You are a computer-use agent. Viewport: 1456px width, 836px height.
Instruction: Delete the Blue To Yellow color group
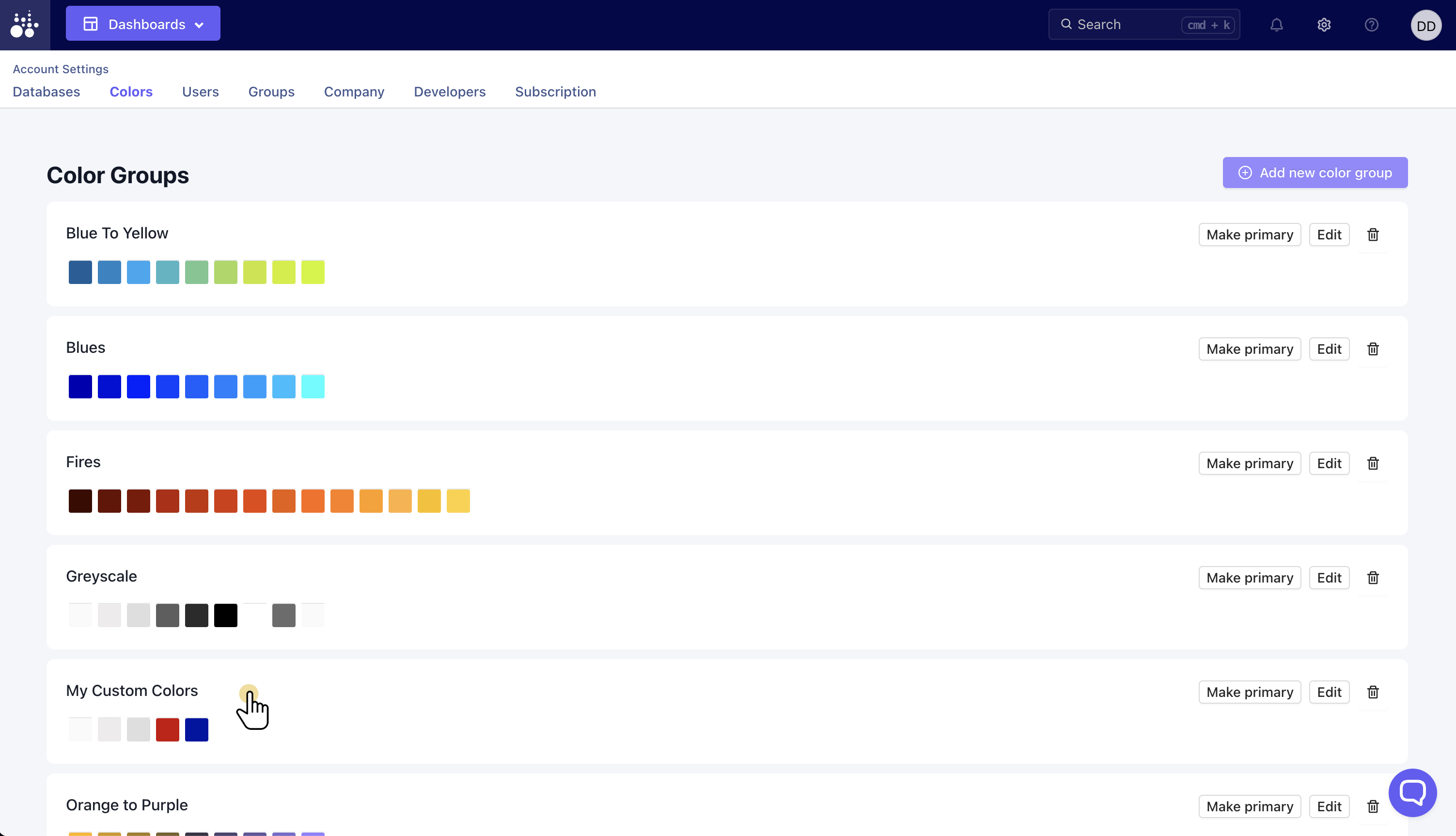coord(1373,234)
